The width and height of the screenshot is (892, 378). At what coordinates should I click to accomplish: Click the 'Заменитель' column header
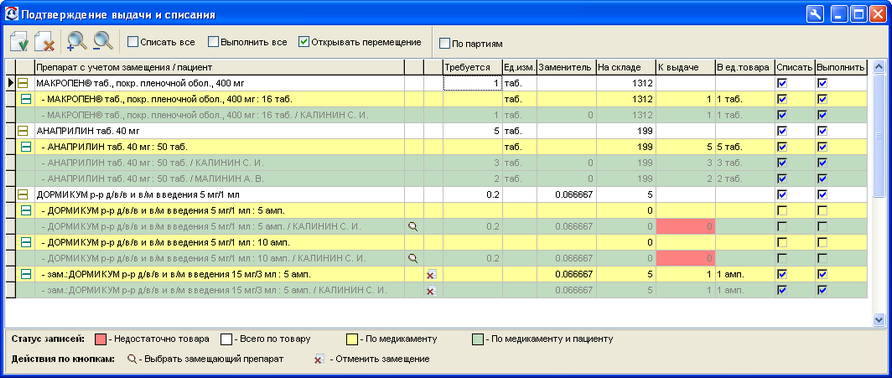[x=567, y=67]
